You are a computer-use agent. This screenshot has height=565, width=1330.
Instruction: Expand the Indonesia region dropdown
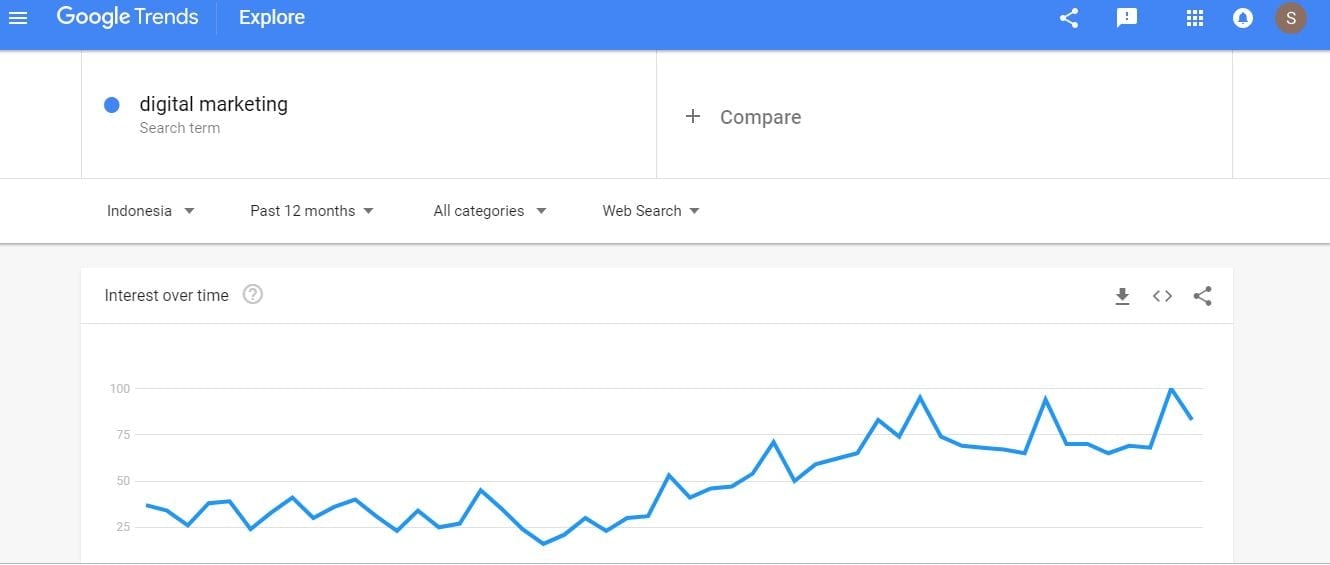pos(151,211)
